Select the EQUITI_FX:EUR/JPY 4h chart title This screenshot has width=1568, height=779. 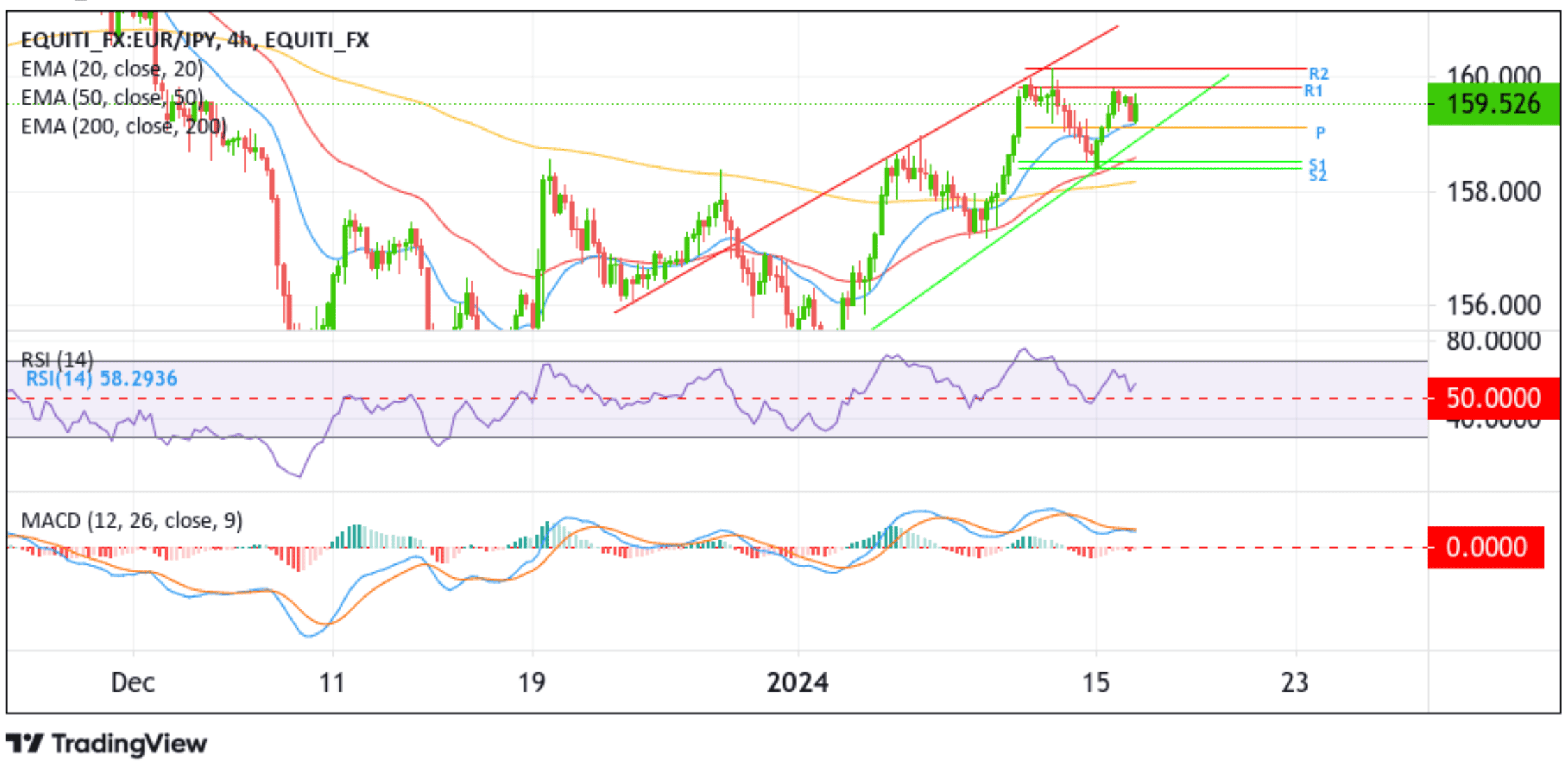point(195,40)
